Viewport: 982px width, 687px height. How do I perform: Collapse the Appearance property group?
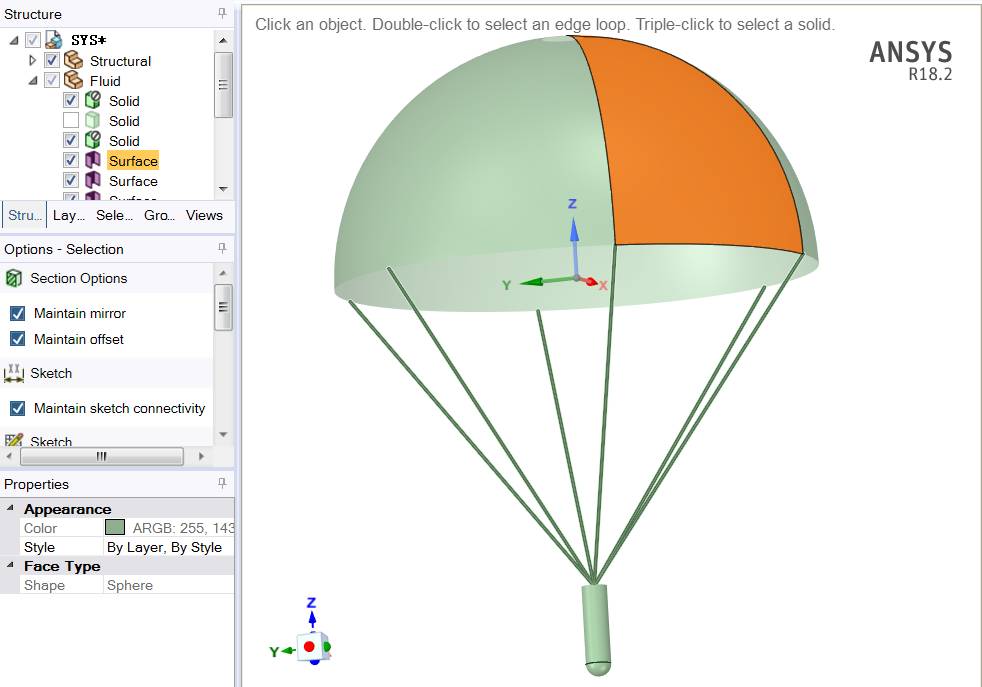[x=10, y=508]
